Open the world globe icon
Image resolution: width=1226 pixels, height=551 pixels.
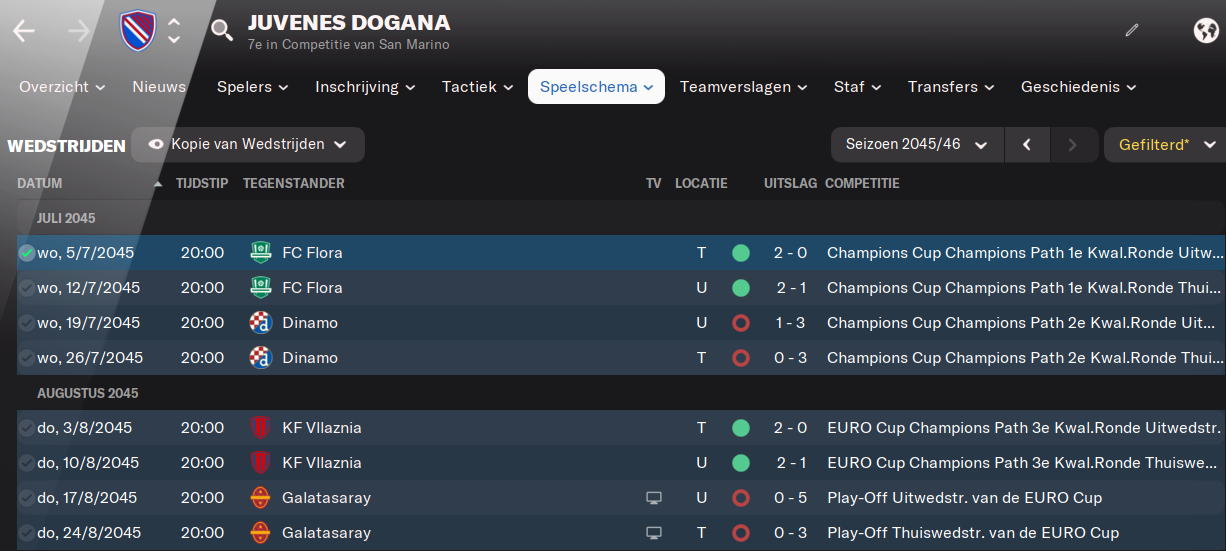(1205, 30)
